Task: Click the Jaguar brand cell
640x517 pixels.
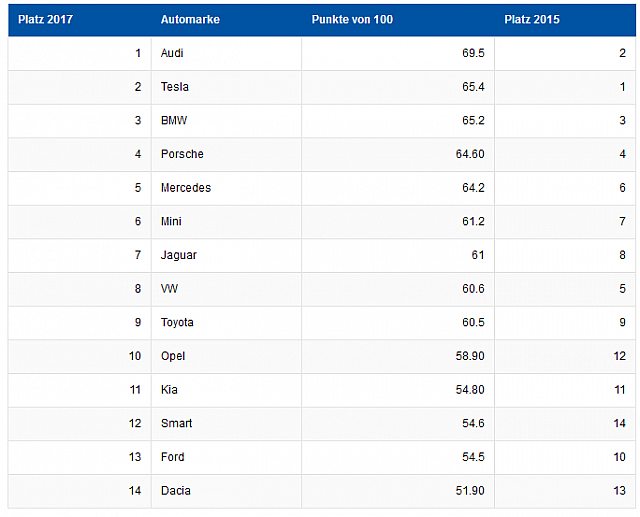Action: point(178,255)
